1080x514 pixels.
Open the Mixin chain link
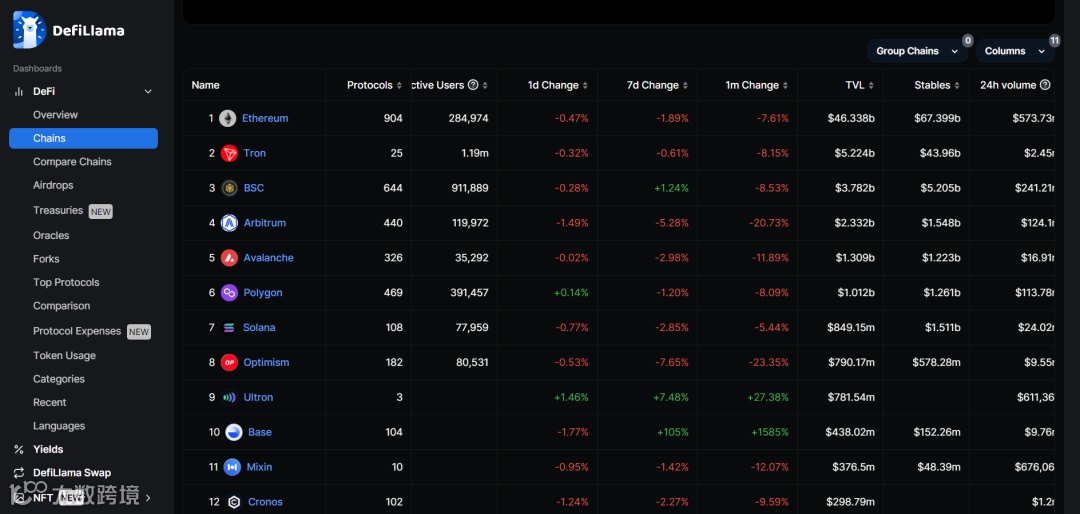[x=259, y=467]
